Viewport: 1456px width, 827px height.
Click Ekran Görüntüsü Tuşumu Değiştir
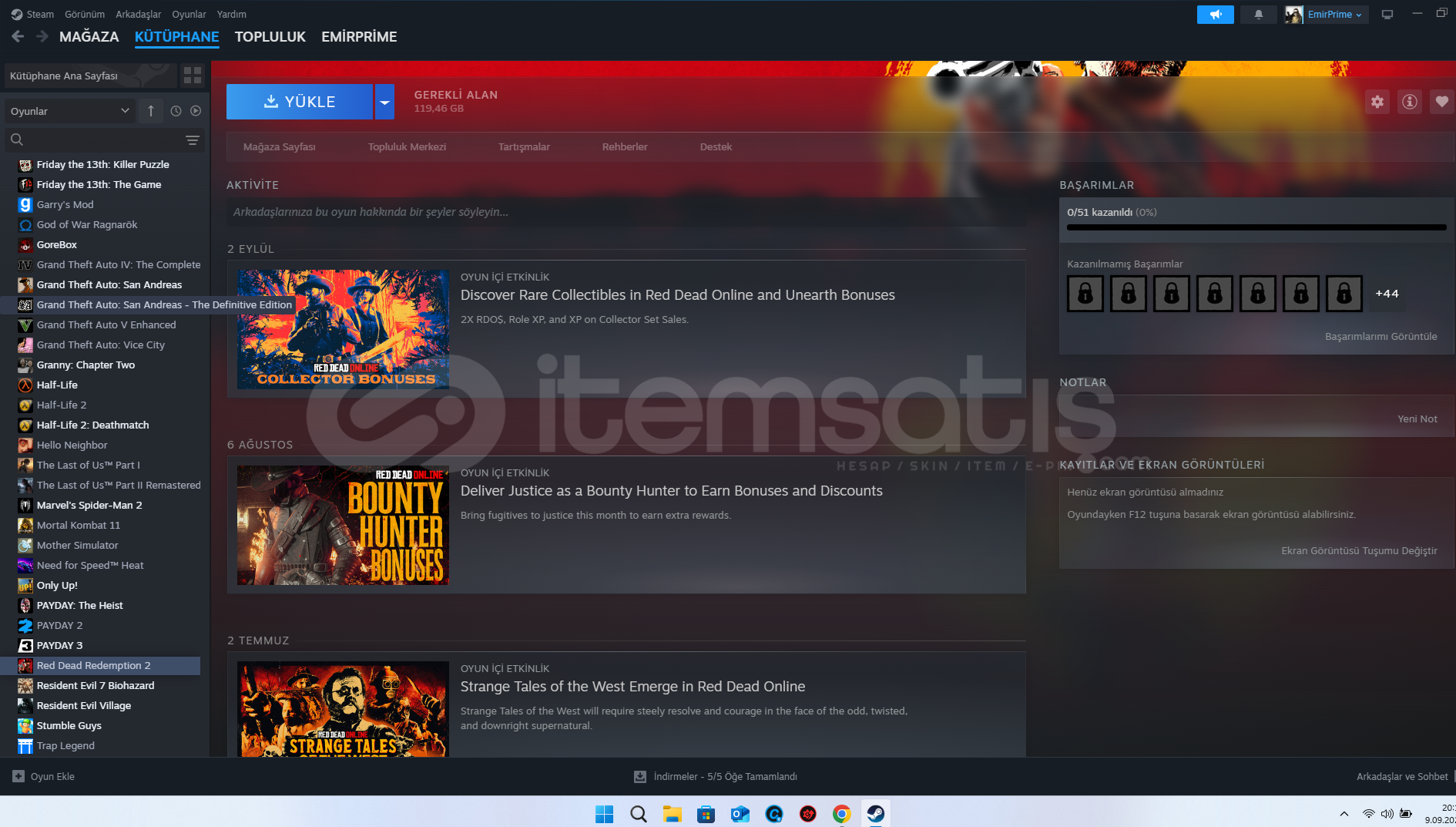(x=1359, y=550)
